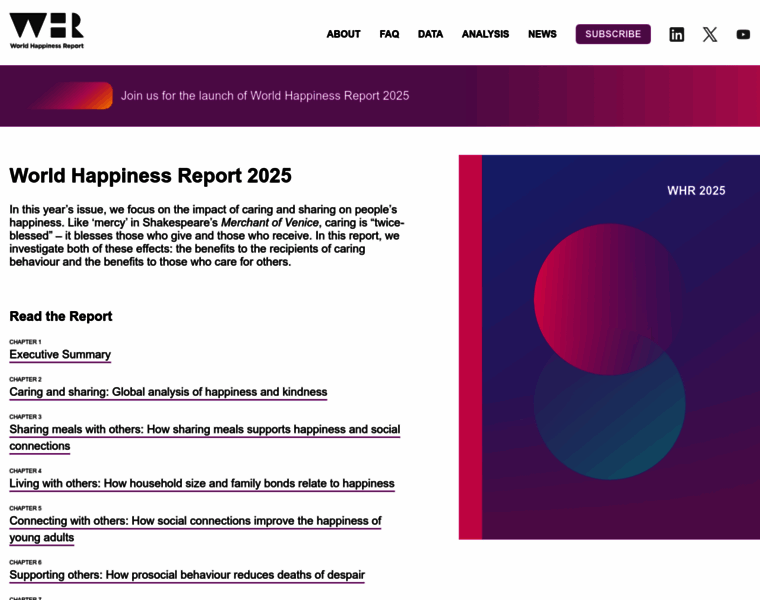Screen dimensions: 760x600
Task: Open the LinkedIn profile icon
Action: click(x=677, y=34)
